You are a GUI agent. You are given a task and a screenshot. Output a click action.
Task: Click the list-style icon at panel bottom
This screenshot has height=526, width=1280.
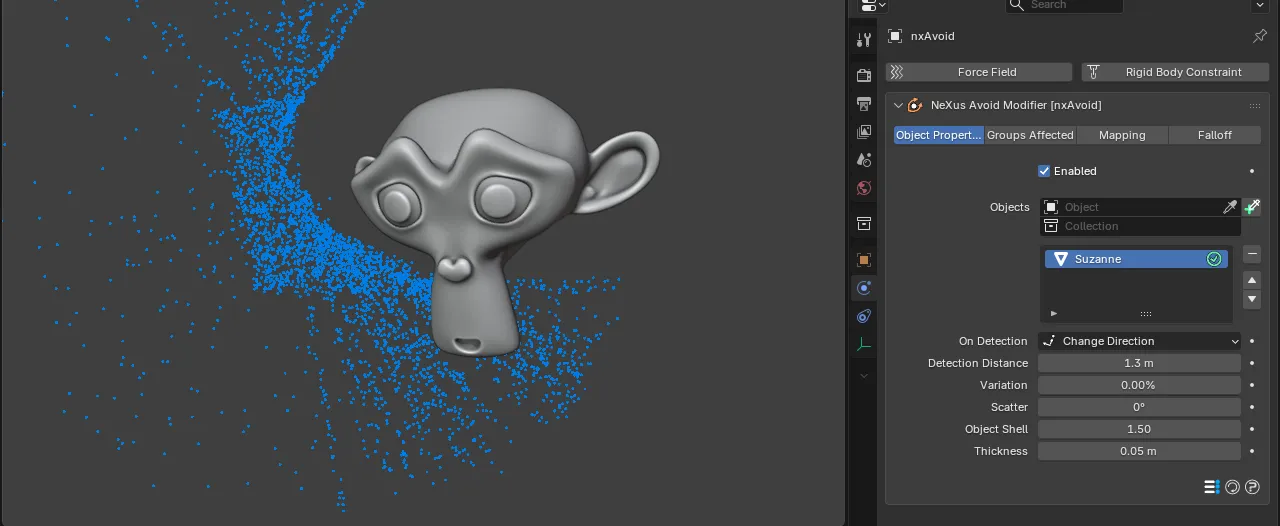[x=1211, y=487]
